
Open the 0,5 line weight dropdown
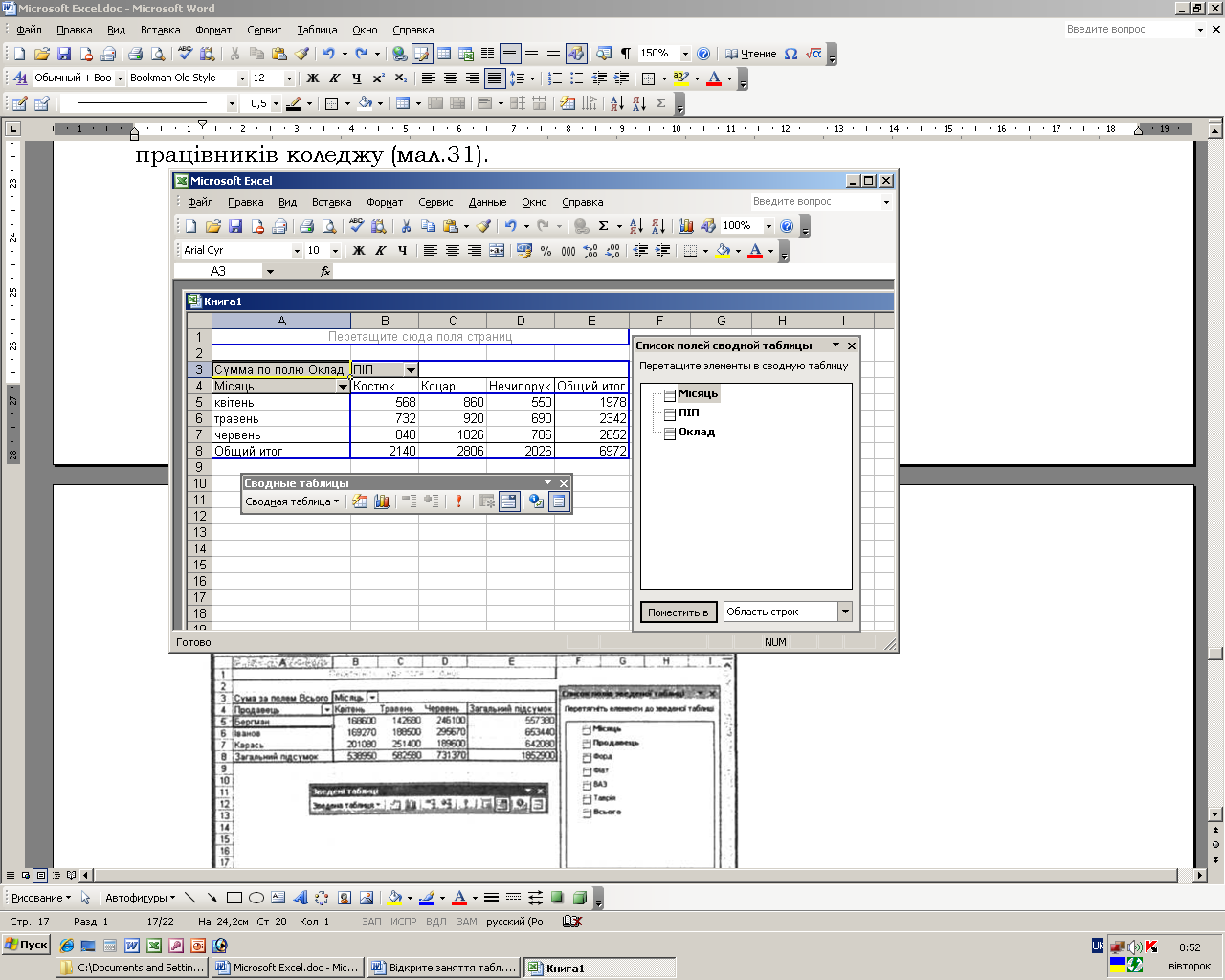276,103
